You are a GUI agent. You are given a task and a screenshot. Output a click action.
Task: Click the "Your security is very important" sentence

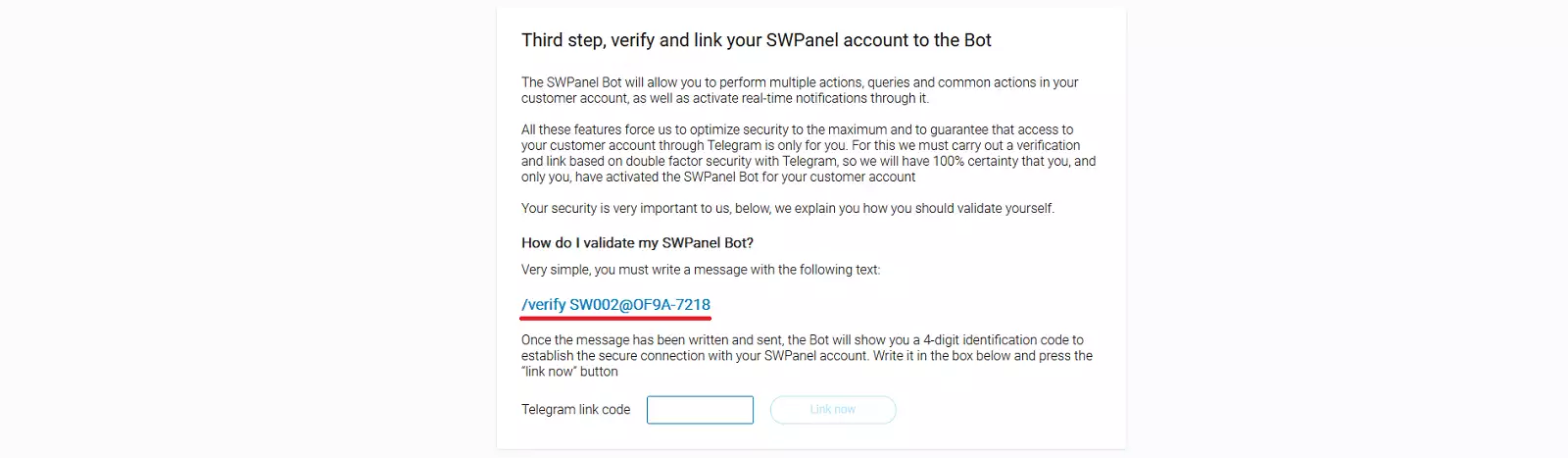(x=787, y=209)
